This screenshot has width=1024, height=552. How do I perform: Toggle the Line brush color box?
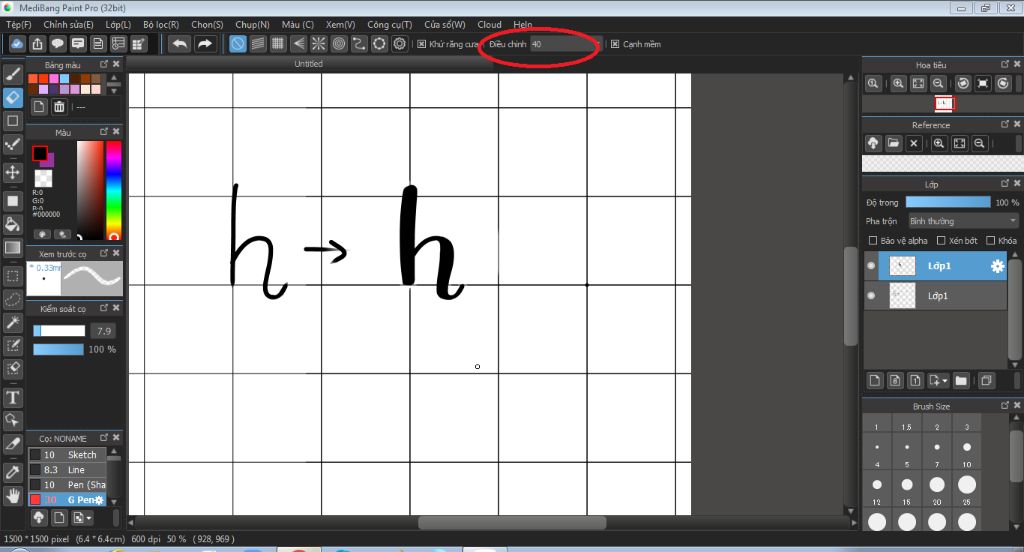pos(35,470)
